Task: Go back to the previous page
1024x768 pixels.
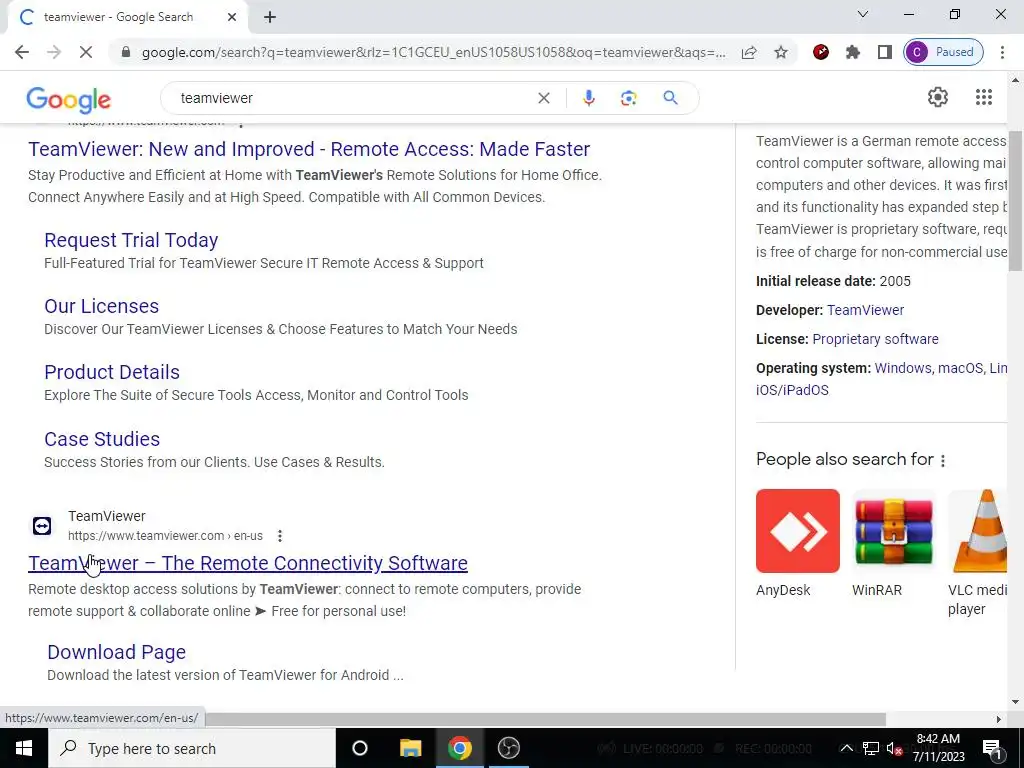Action: [22, 52]
